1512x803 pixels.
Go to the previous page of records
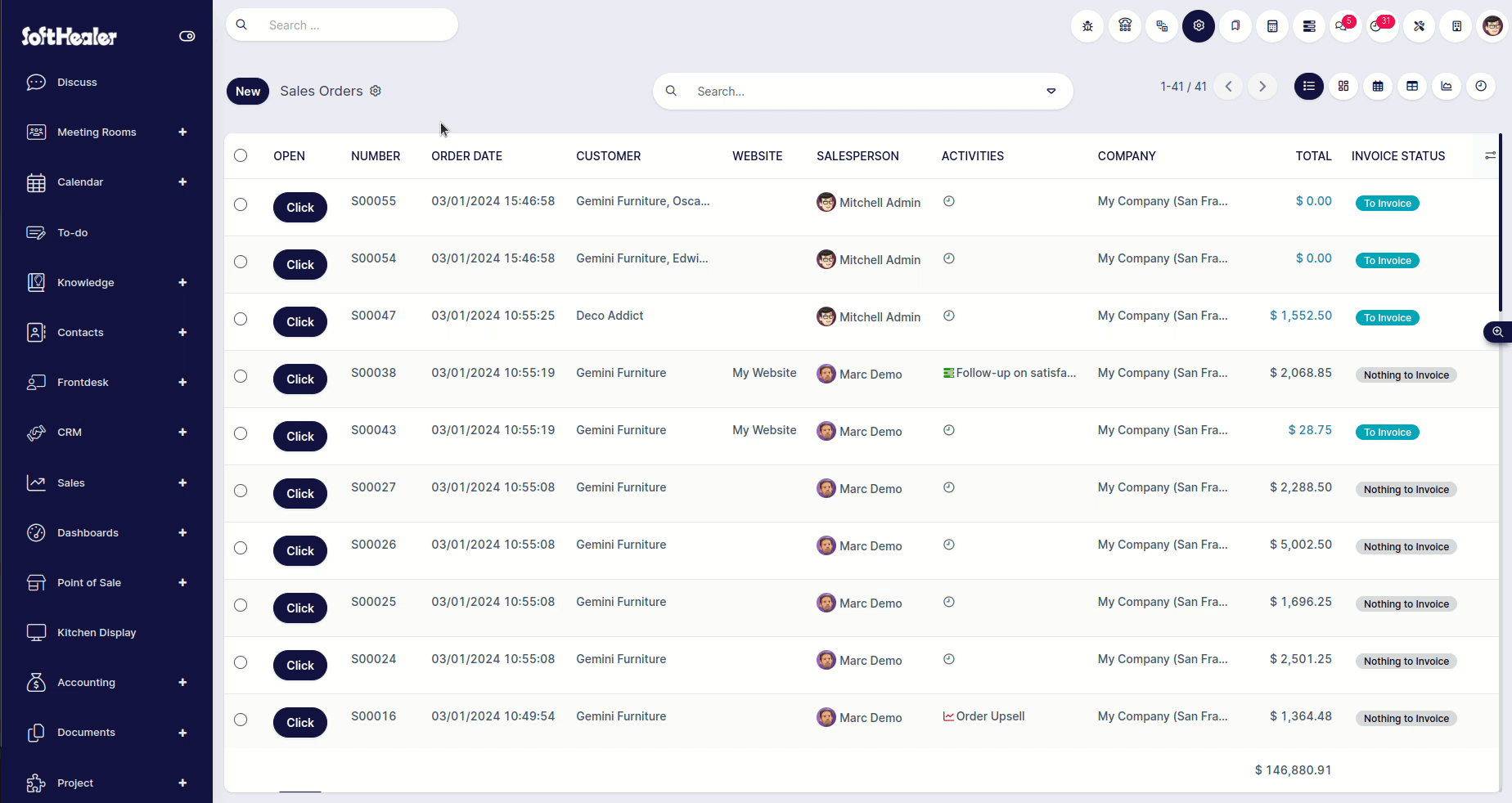pos(1228,86)
